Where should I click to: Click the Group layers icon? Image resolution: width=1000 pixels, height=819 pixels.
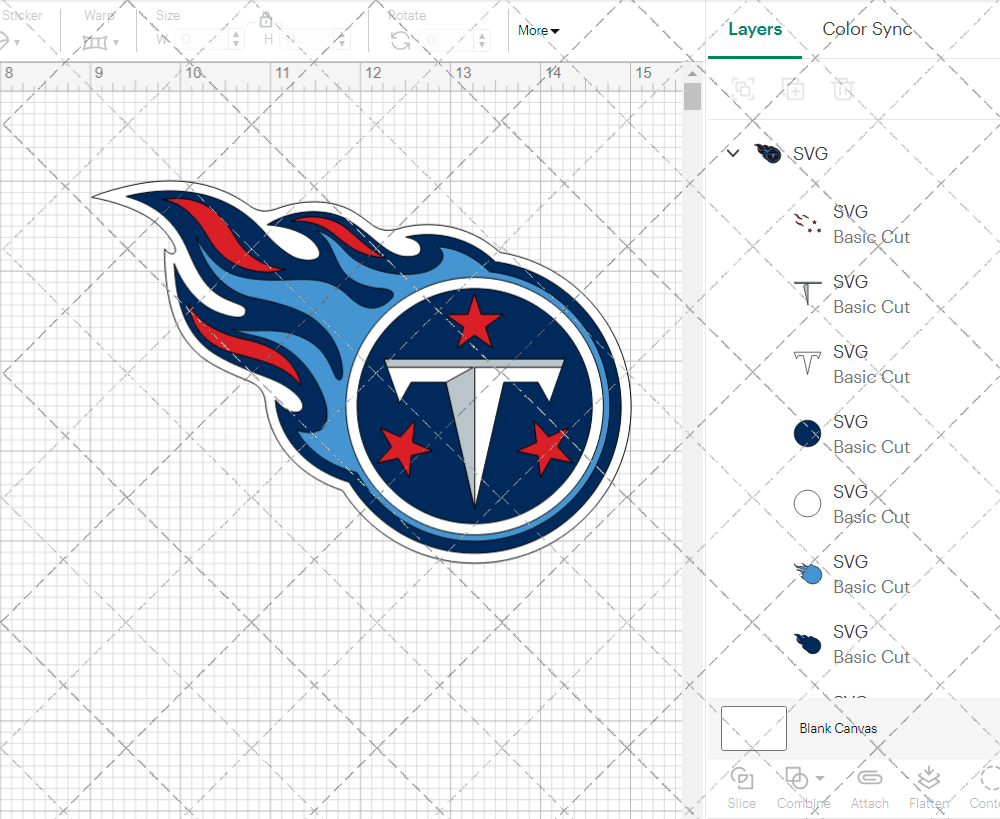point(743,89)
